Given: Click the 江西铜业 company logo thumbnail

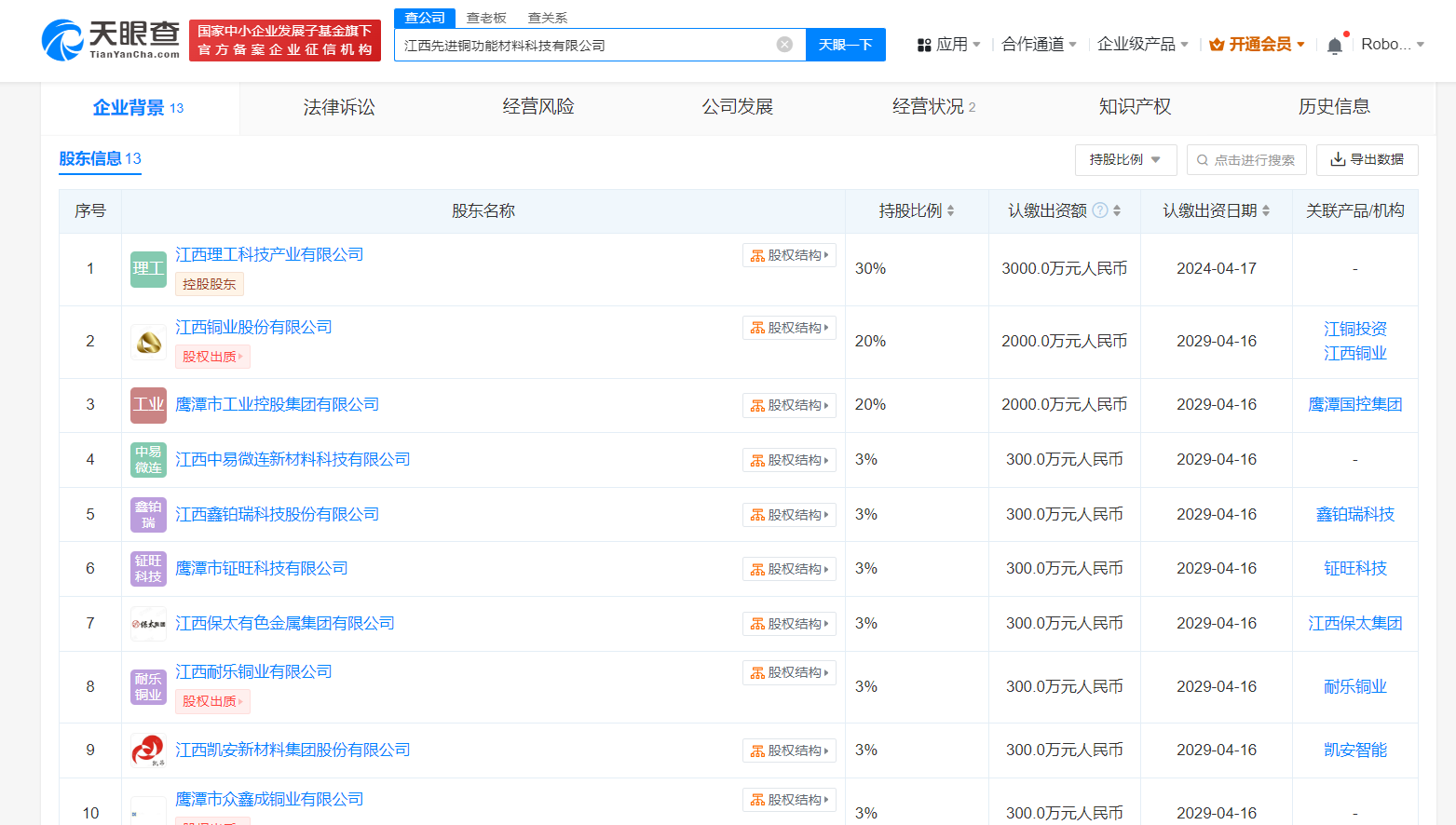Looking at the screenshot, I should click(x=148, y=342).
